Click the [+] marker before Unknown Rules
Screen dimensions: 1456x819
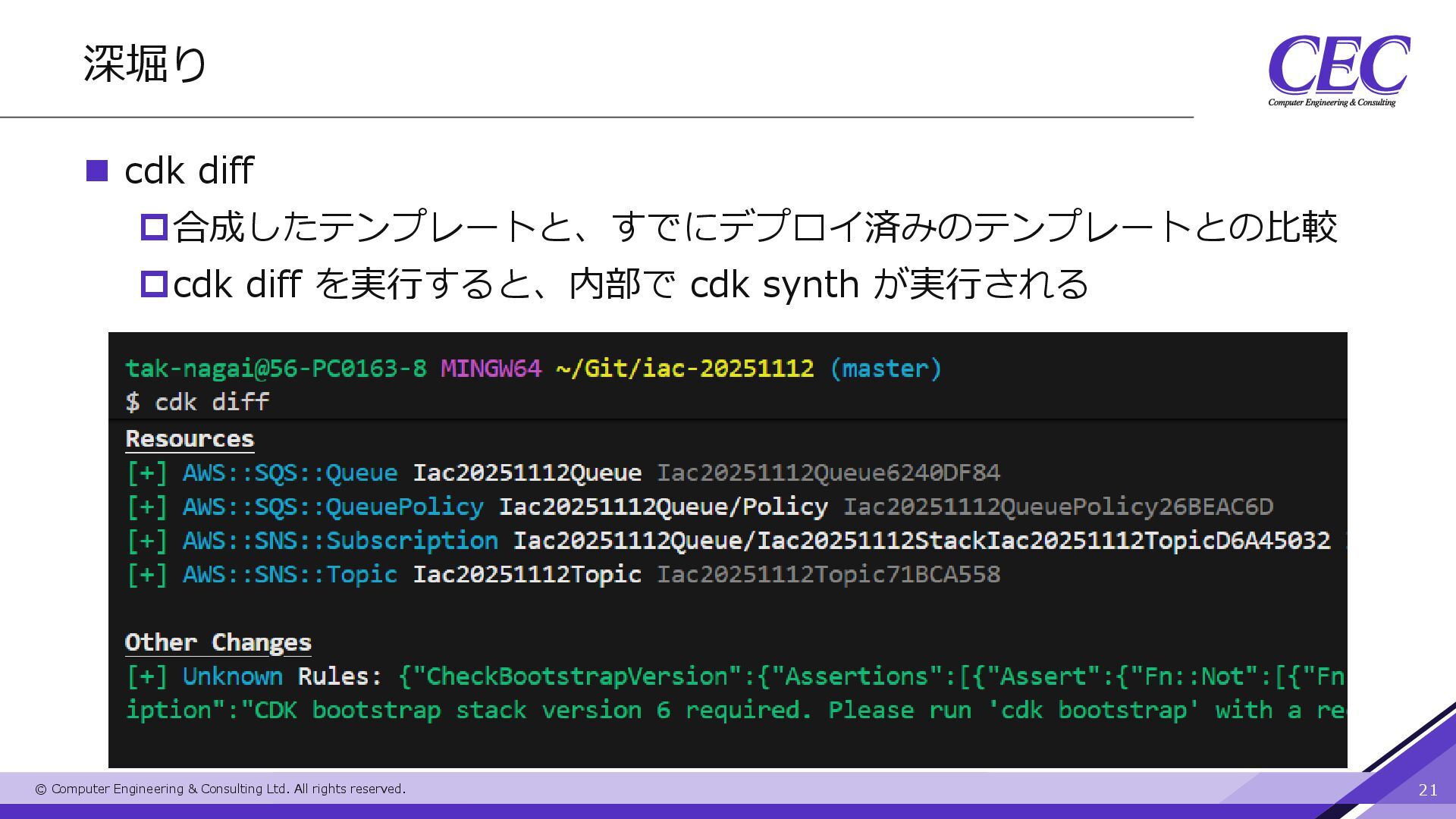(x=146, y=676)
